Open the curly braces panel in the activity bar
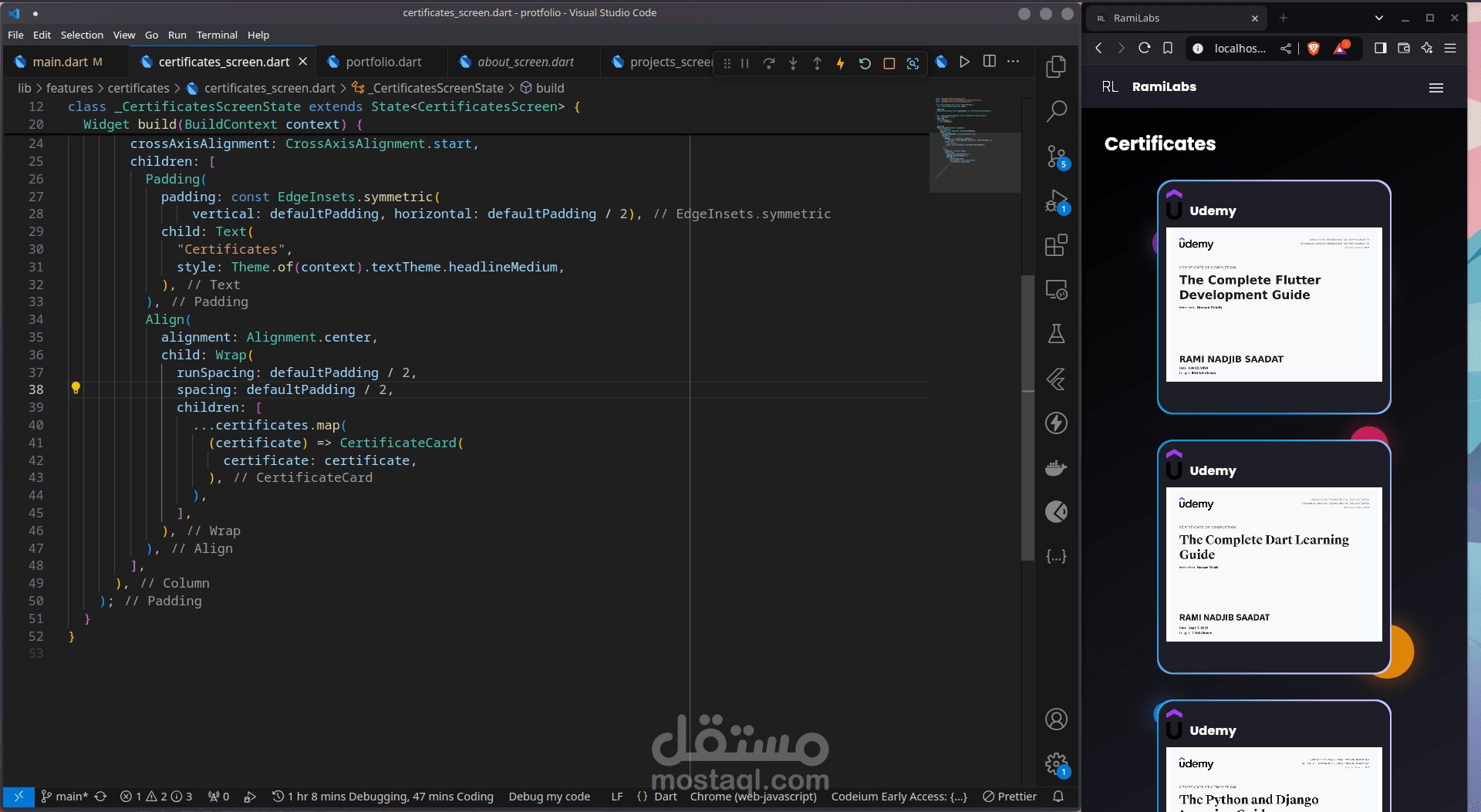 coord(1056,556)
